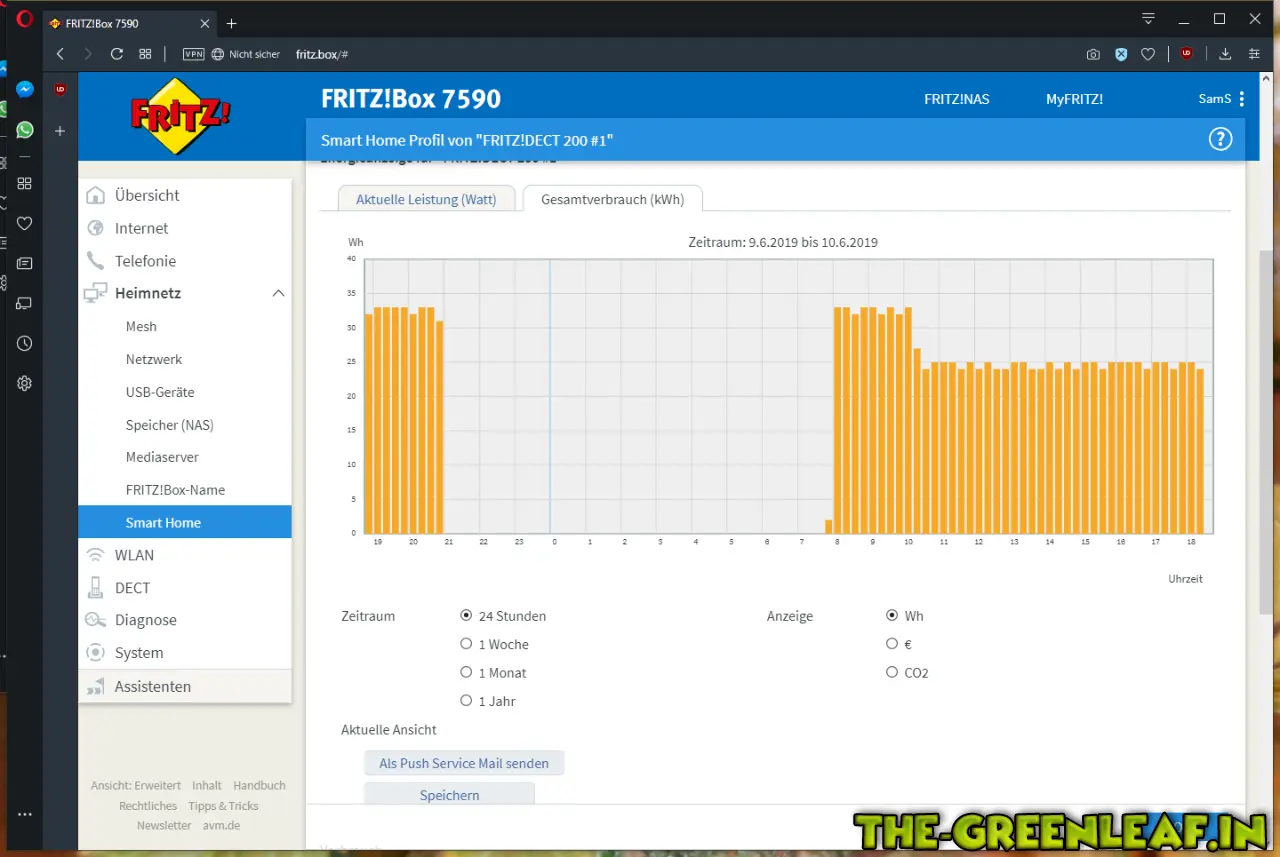Screen dimensions: 1280x857
Task: Click Als Push Service Mail senden
Action: 464,763
